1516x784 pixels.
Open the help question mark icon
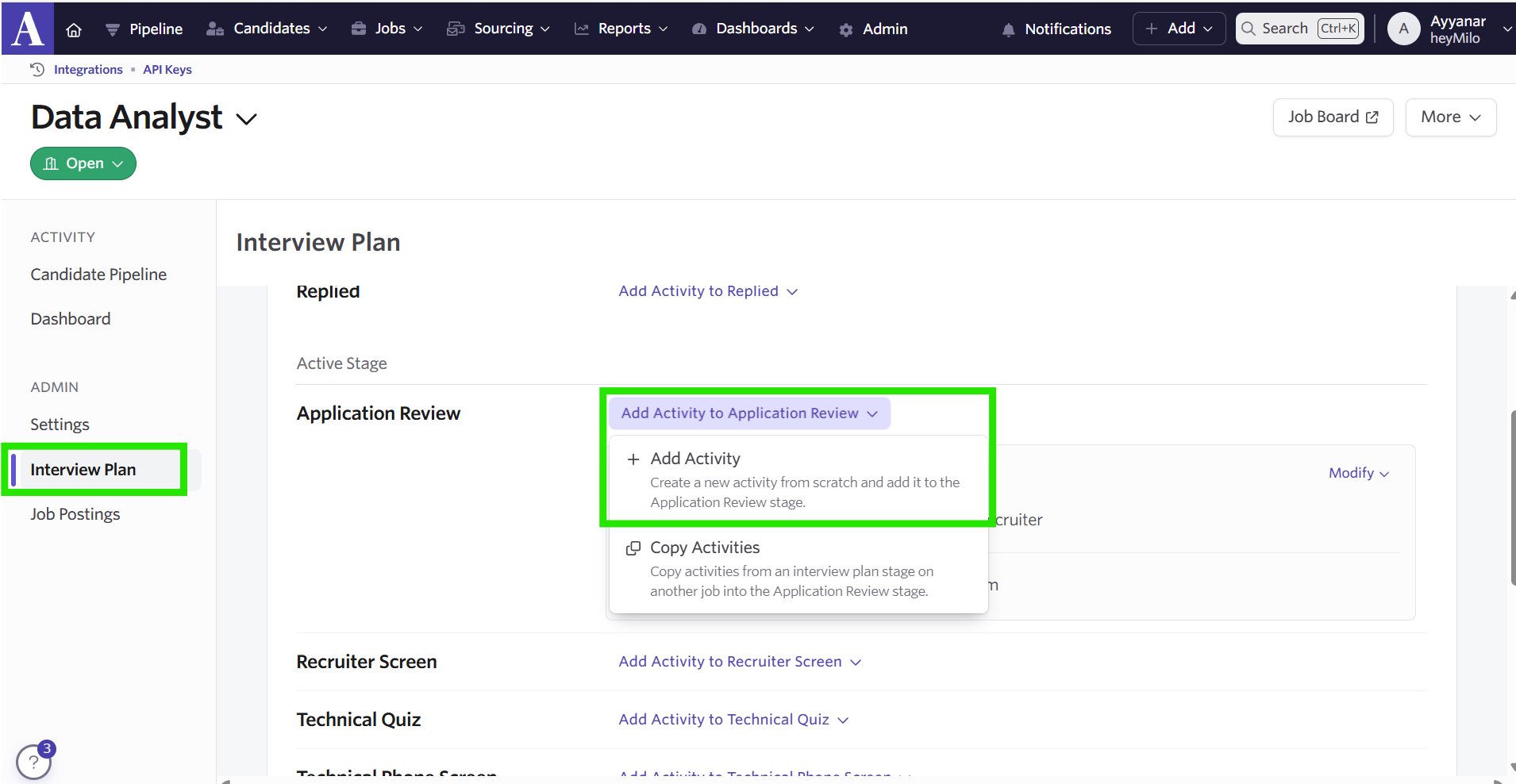coord(33,763)
